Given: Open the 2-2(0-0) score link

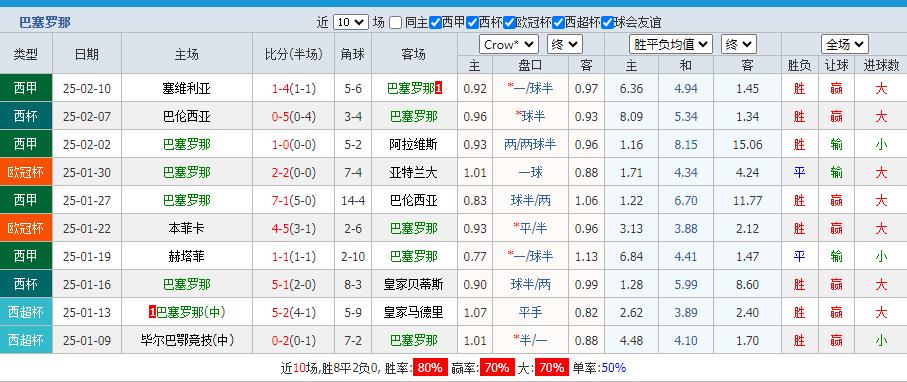Looking at the screenshot, I should (x=294, y=172).
